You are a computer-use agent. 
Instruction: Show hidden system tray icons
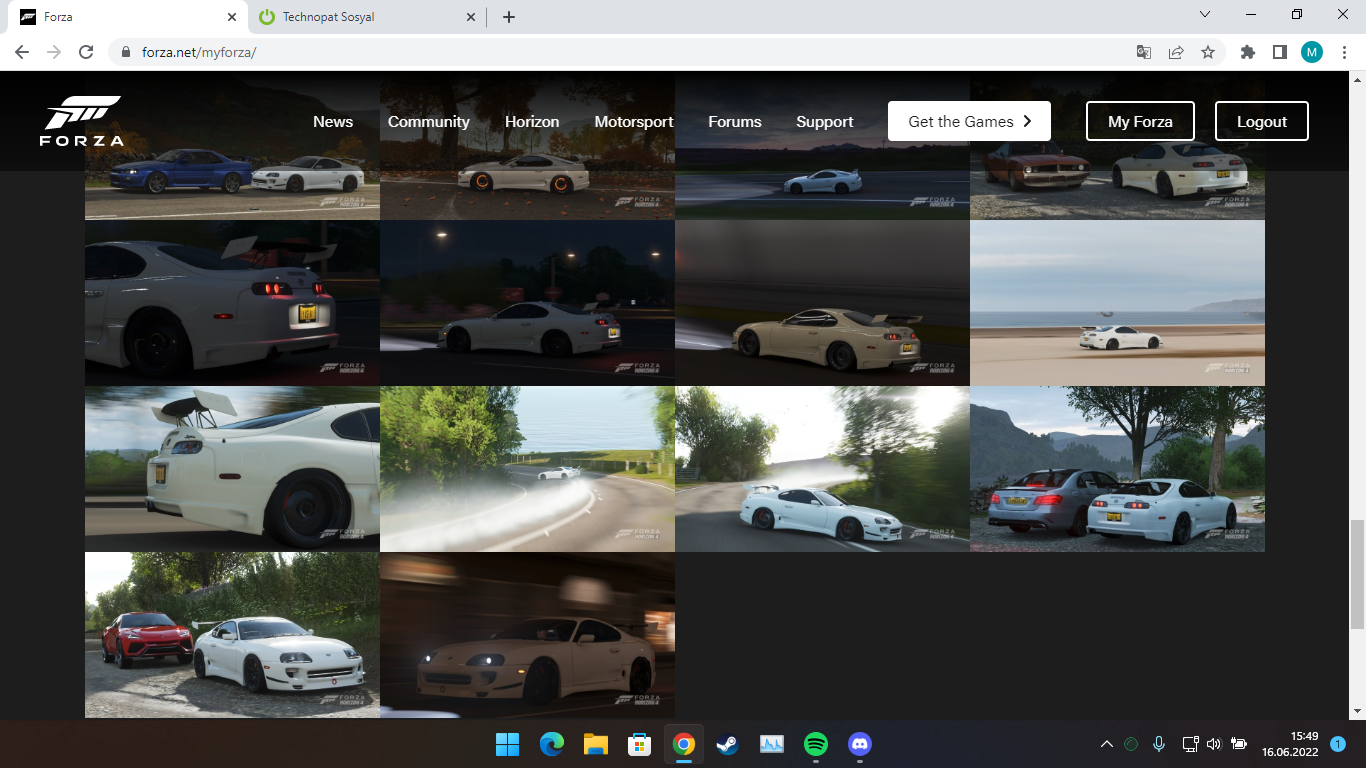tap(1106, 744)
